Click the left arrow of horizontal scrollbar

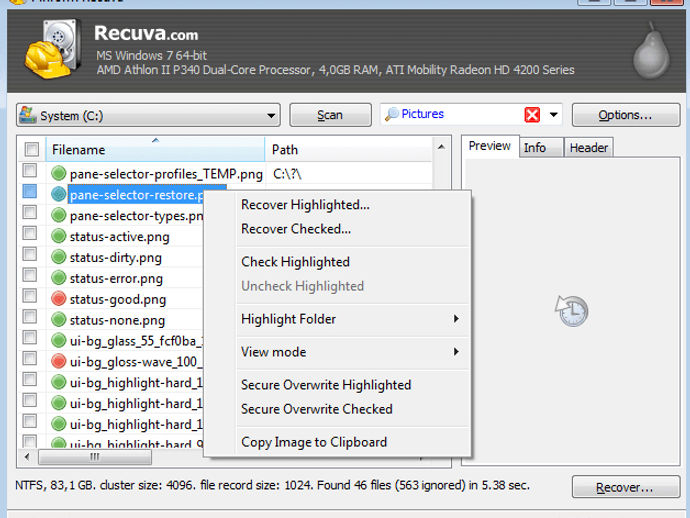click(27, 457)
